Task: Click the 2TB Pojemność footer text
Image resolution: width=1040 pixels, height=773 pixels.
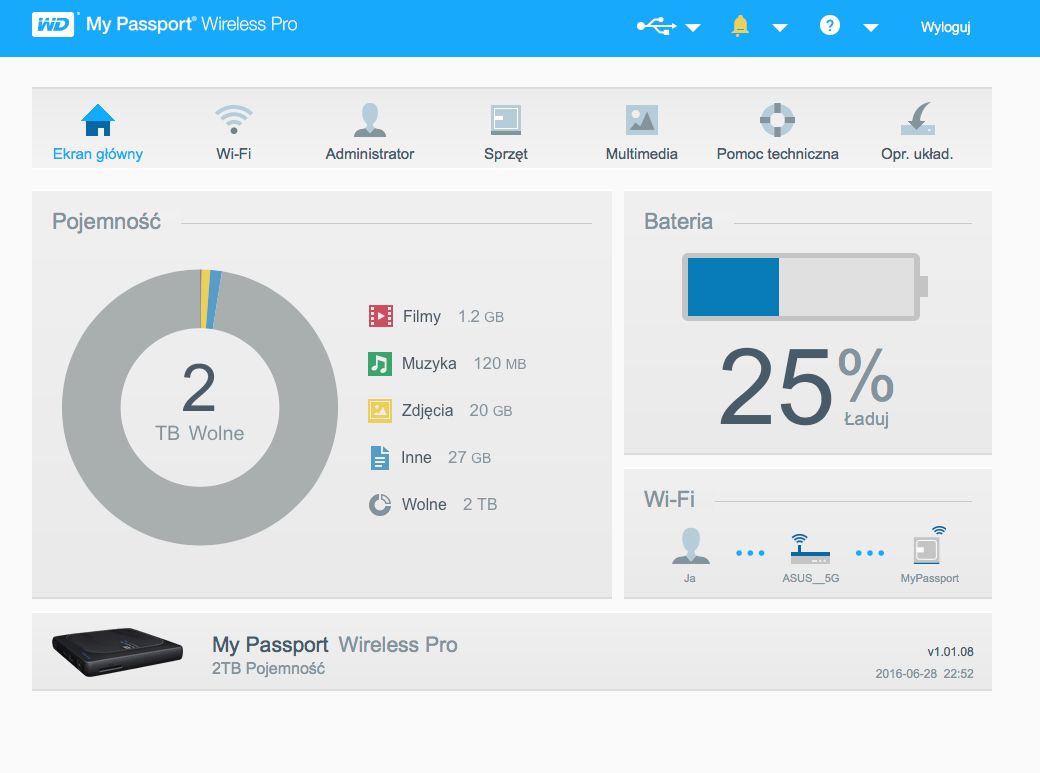Action: (269, 669)
